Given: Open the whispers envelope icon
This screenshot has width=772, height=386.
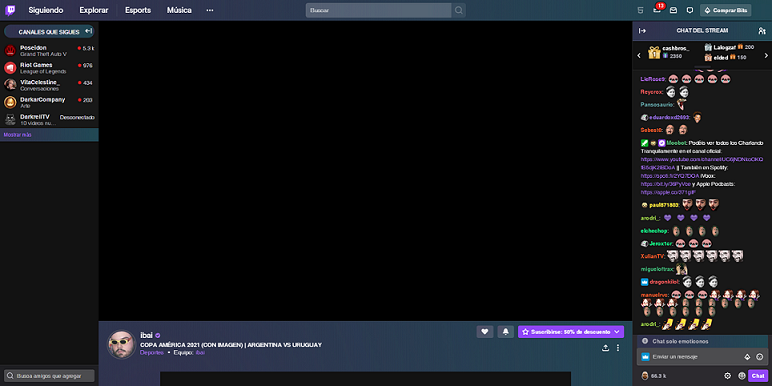Looking at the screenshot, I should pos(673,10).
